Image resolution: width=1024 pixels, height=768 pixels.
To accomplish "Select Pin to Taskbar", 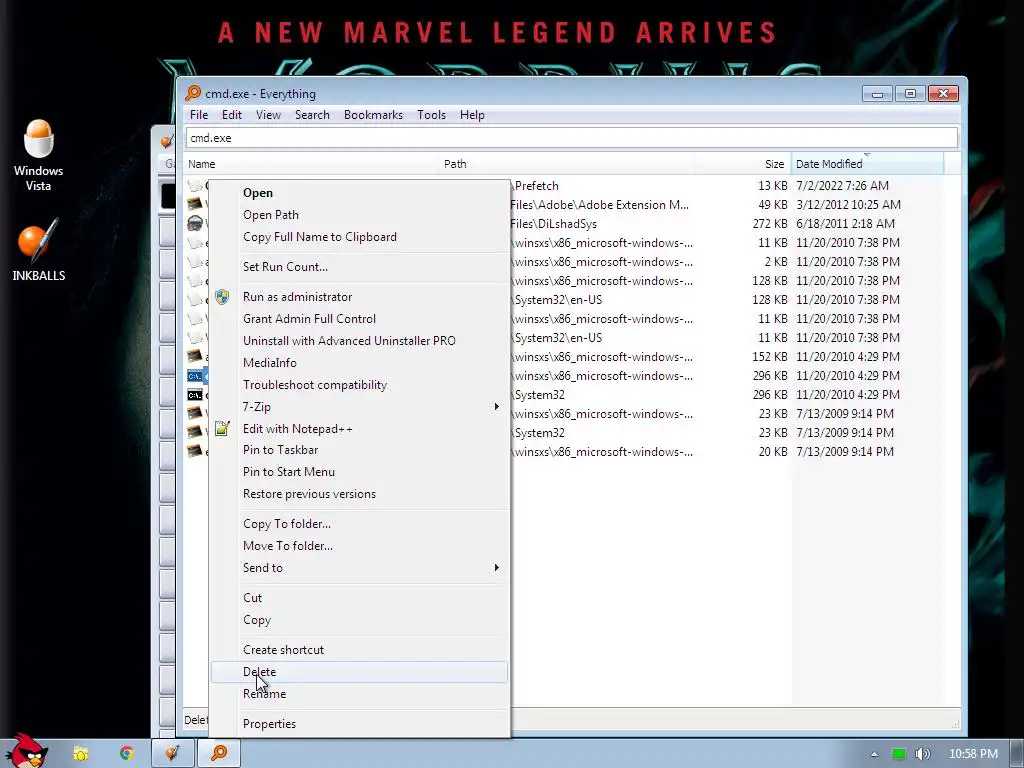I will [x=280, y=450].
